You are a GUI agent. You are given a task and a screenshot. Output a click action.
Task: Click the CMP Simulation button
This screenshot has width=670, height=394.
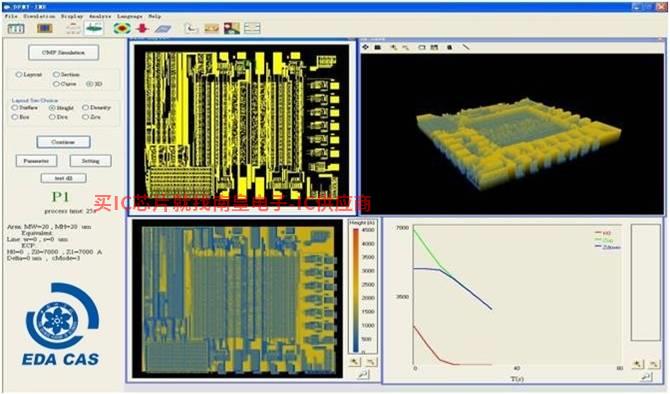[64, 53]
